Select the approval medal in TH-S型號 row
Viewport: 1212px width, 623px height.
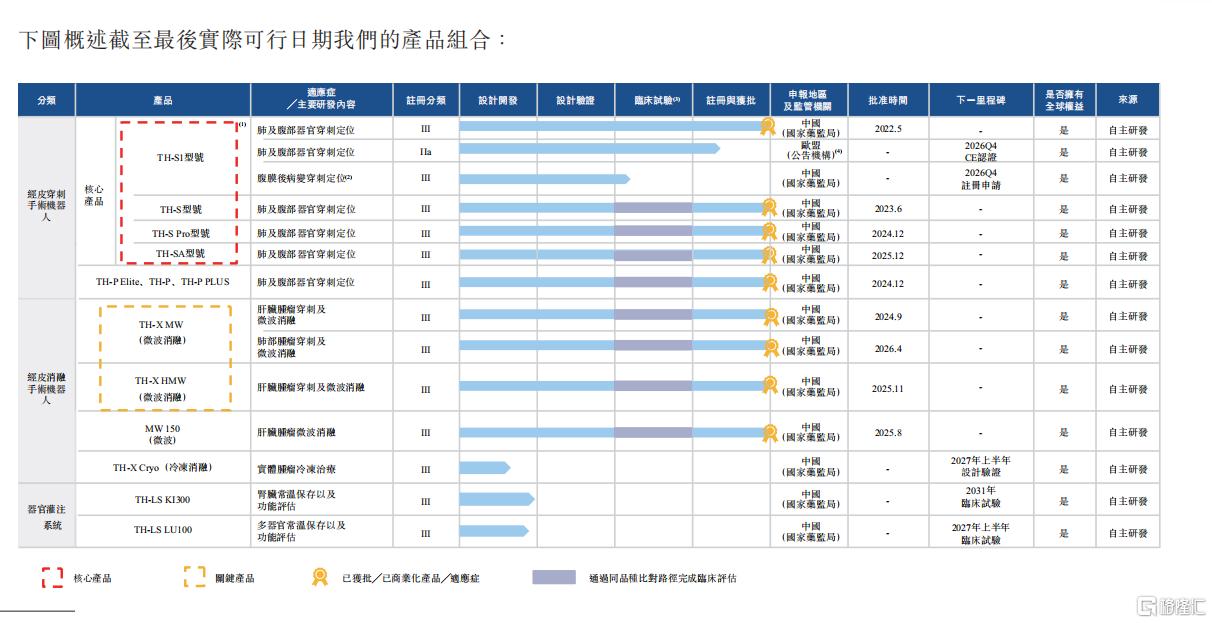769,208
